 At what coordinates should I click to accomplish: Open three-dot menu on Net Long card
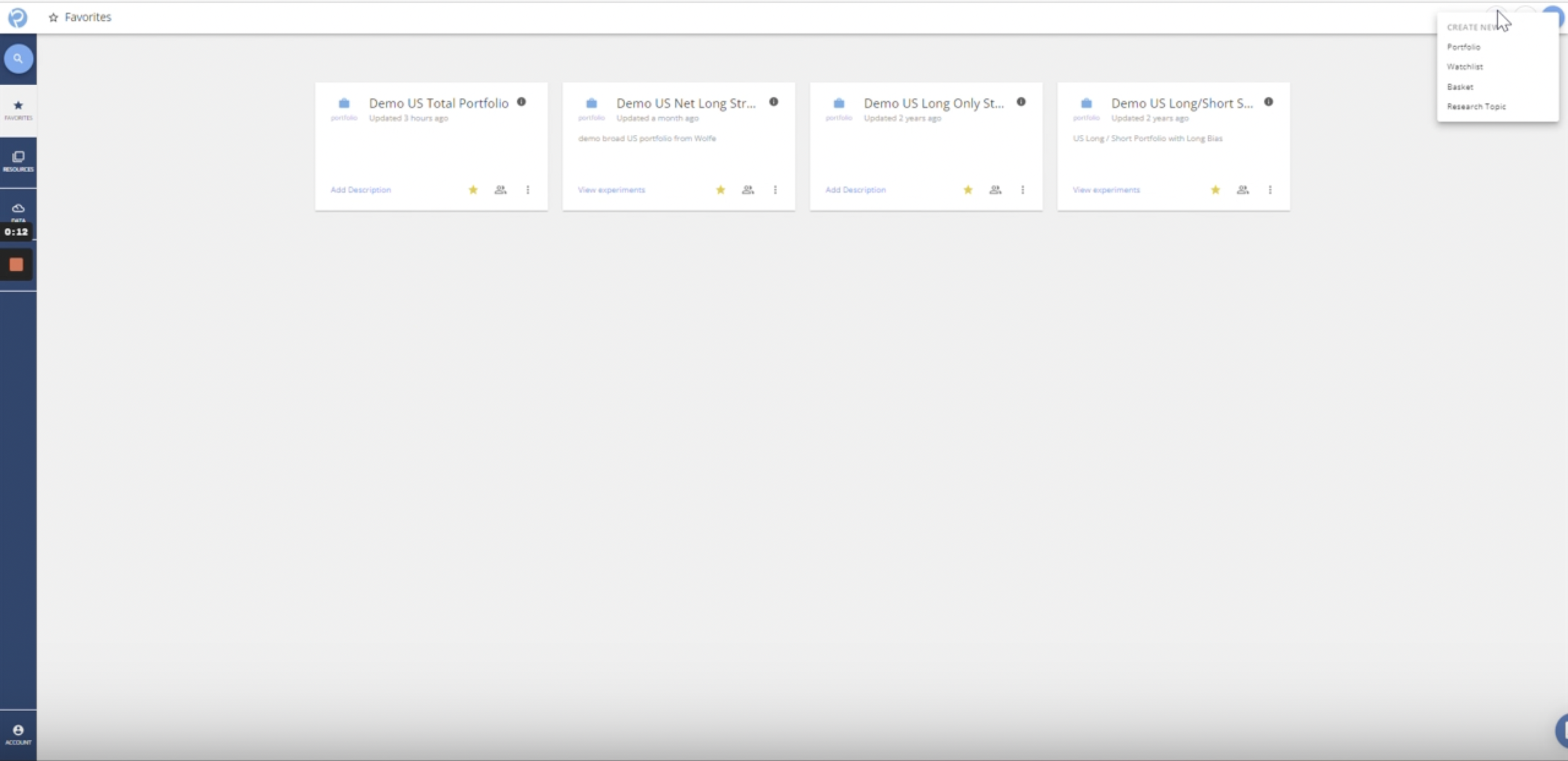coord(775,190)
